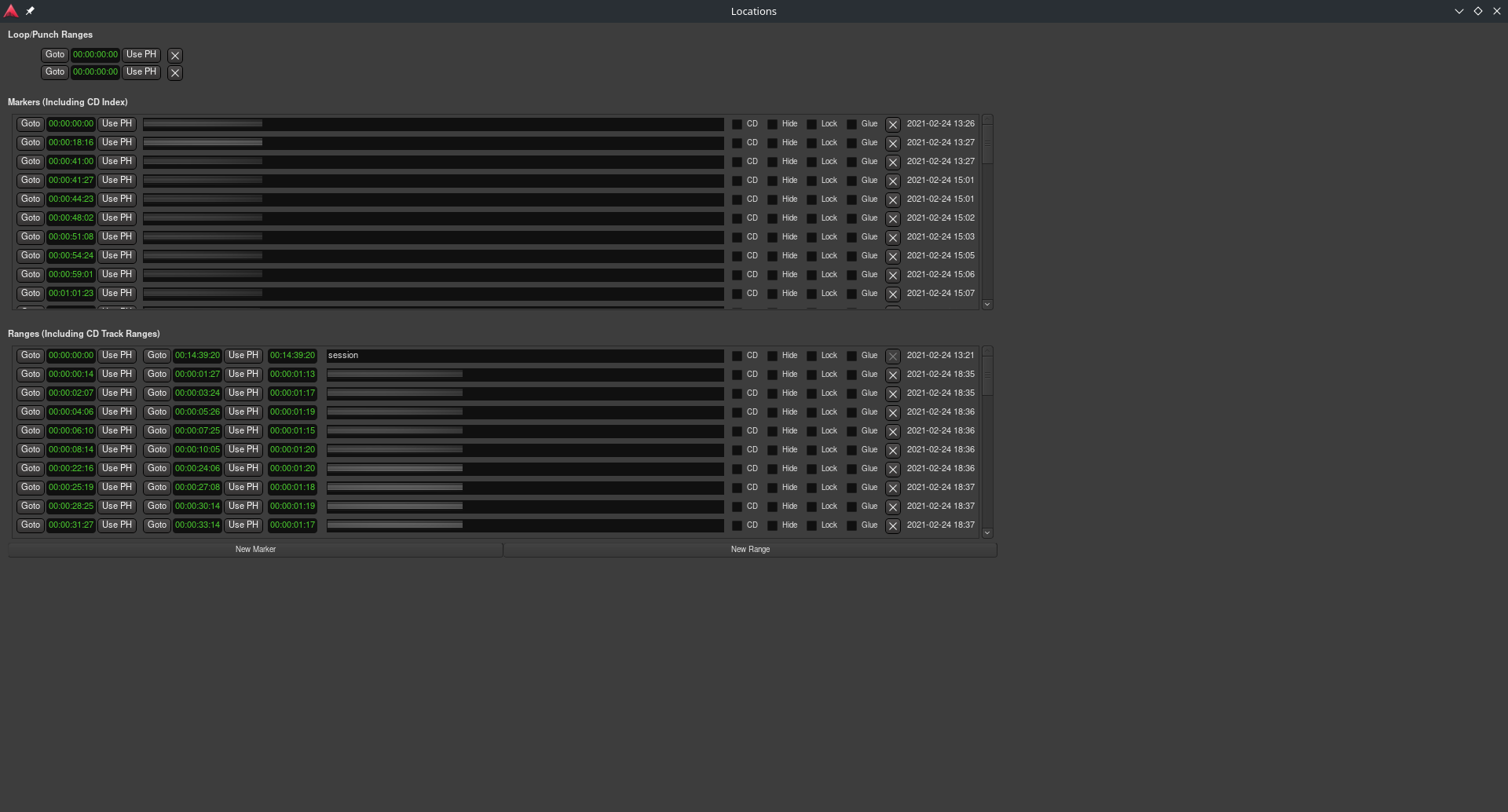Viewport: 1508px width, 812px height.
Task: Click the Ardour logo in the title bar
Action: 11,11
